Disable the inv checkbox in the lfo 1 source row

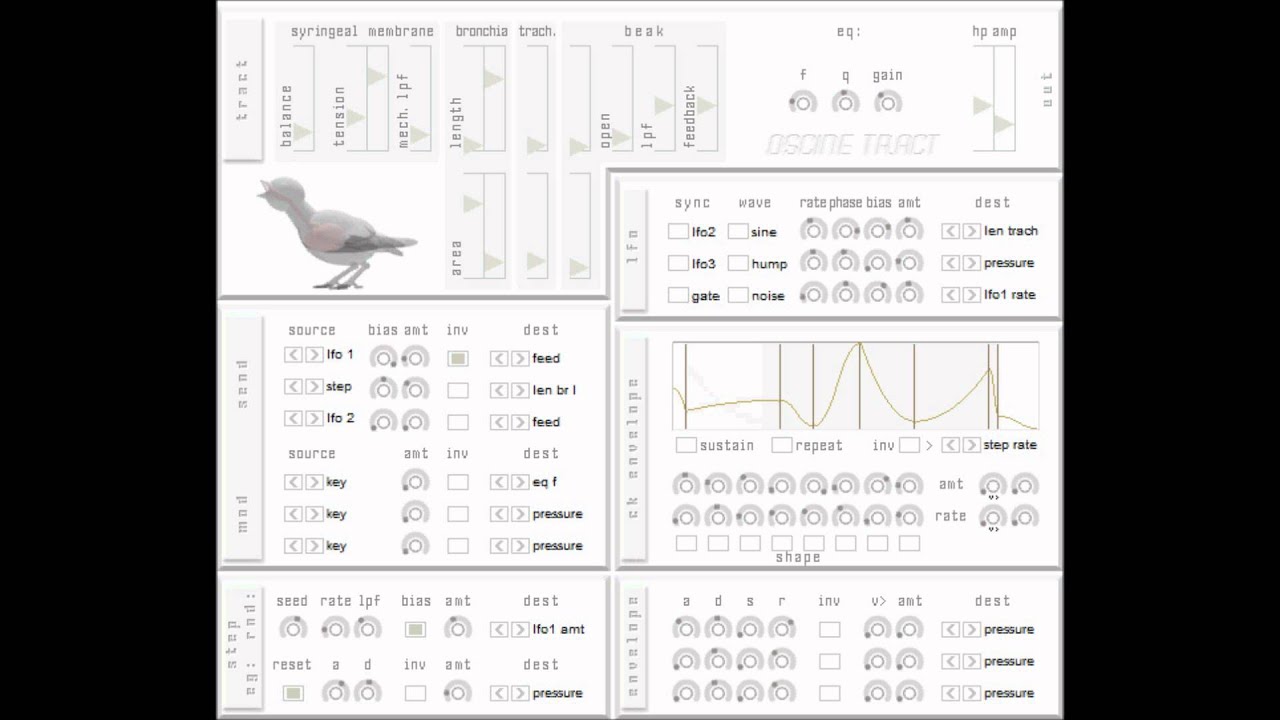[458, 358]
